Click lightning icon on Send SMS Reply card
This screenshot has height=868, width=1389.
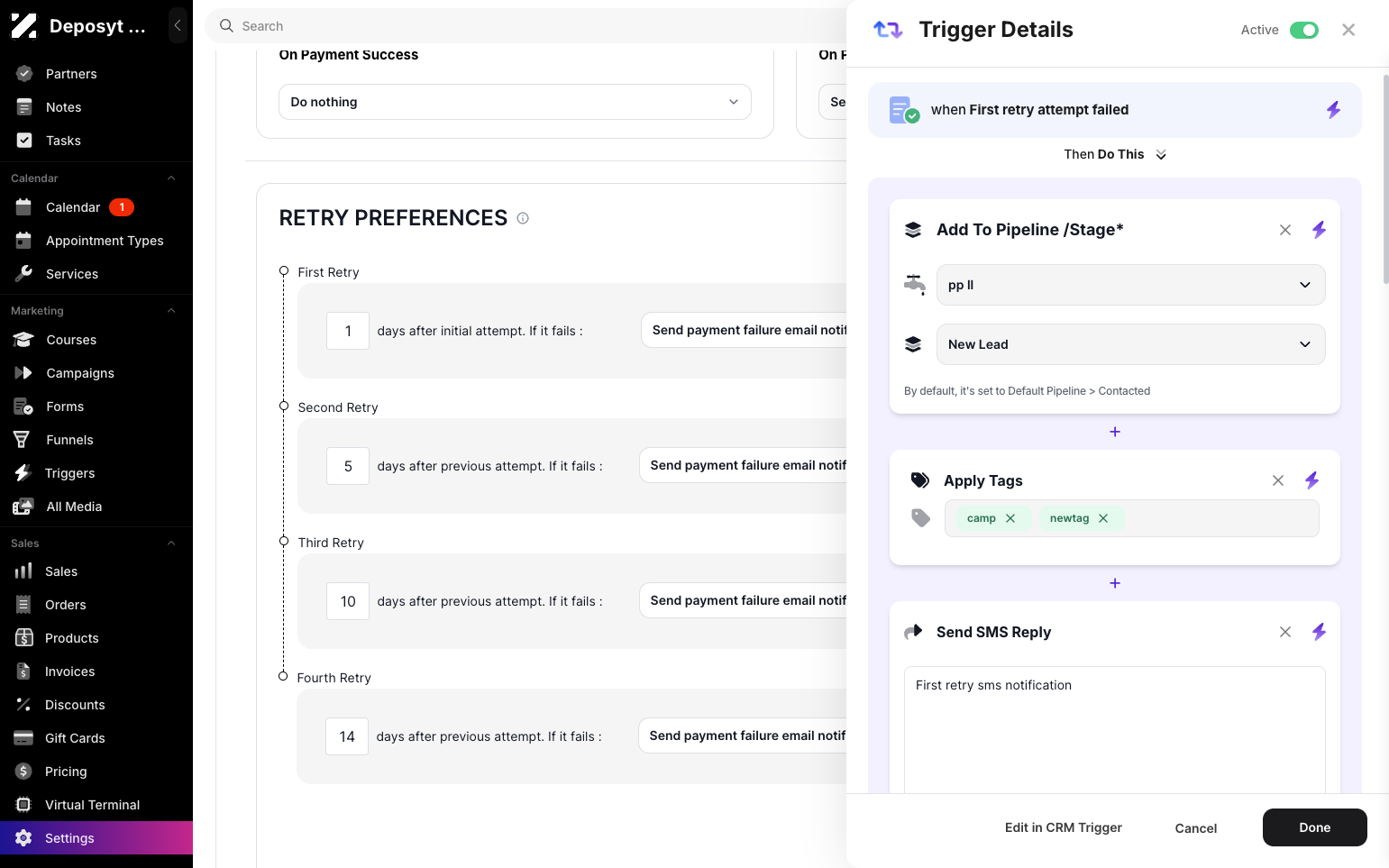pos(1319,632)
